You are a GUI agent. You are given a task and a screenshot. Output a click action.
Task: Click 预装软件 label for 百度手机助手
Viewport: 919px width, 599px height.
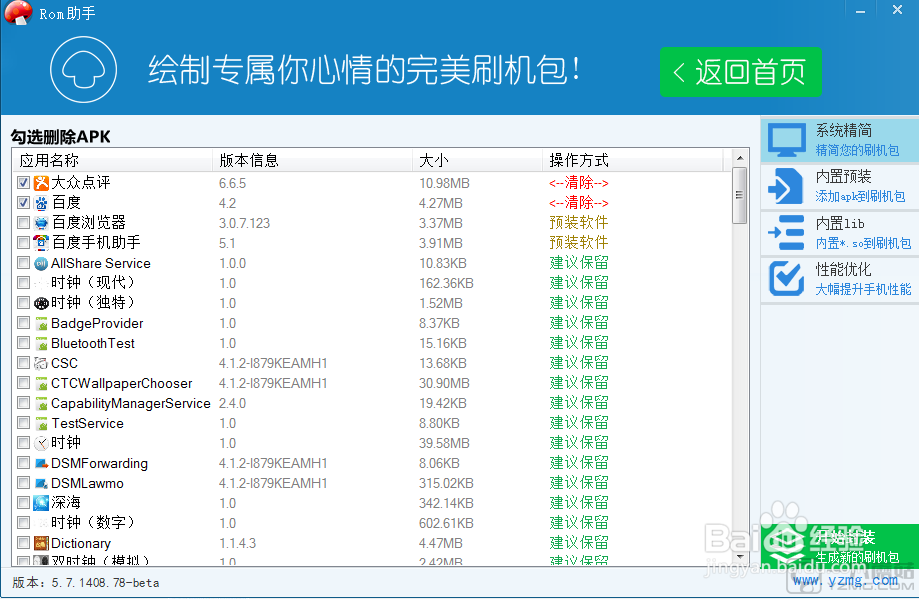point(578,243)
